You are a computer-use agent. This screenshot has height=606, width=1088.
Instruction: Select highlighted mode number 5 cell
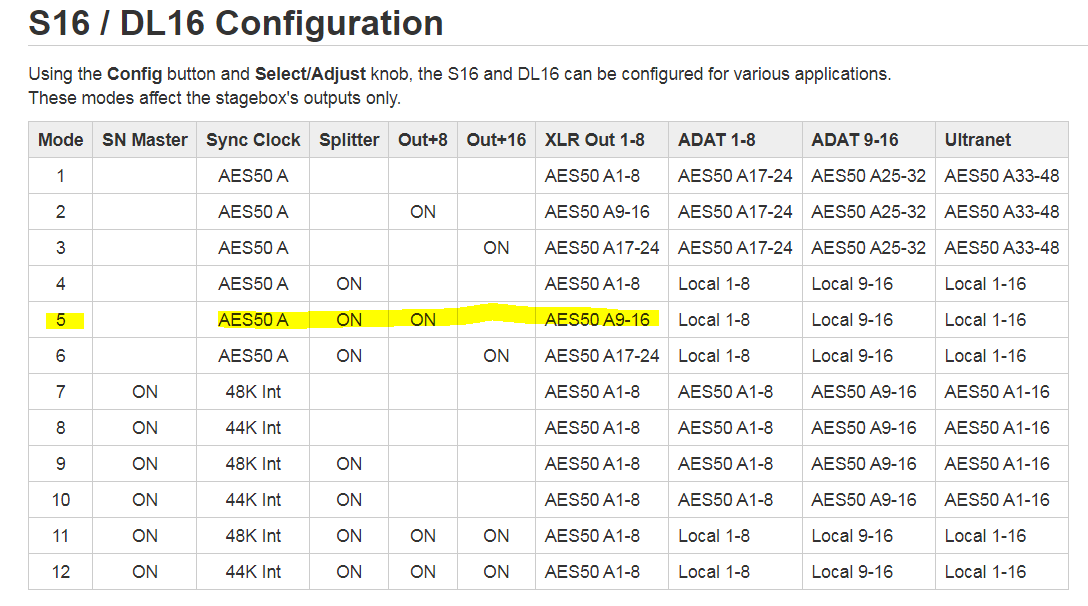pyautogui.click(x=60, y=320)
